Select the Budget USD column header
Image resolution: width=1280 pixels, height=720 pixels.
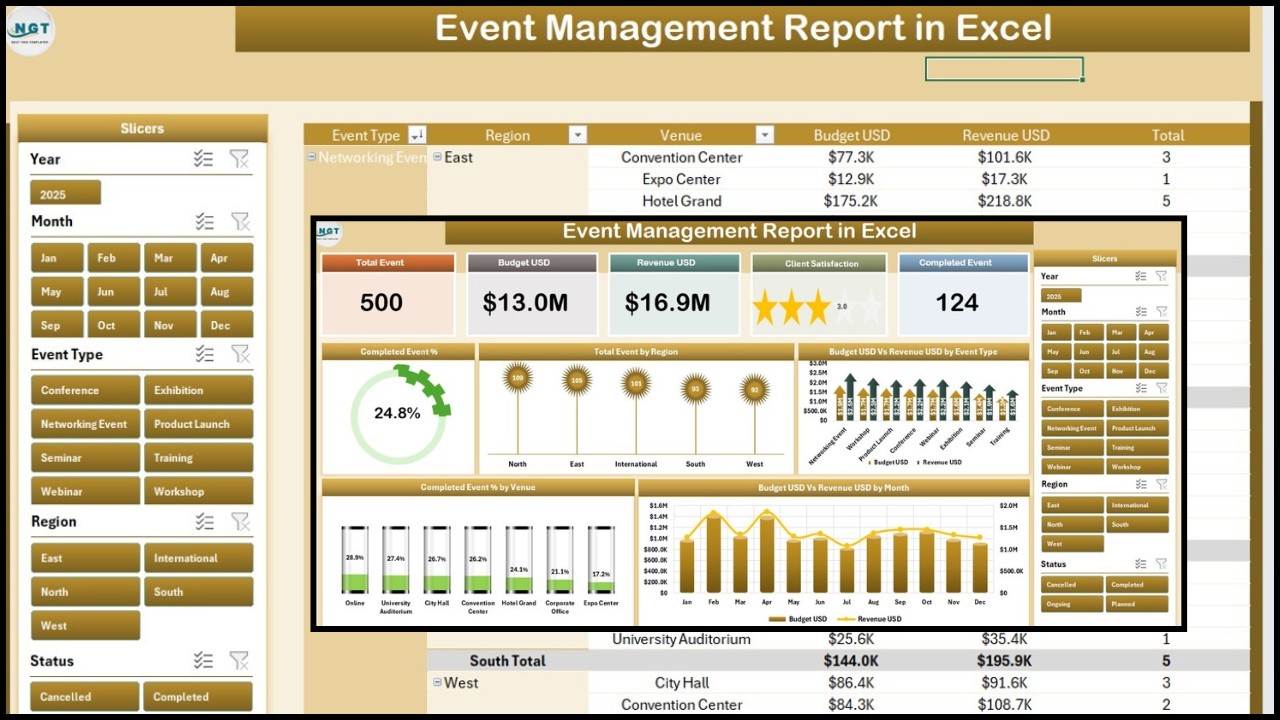(851, 135)
